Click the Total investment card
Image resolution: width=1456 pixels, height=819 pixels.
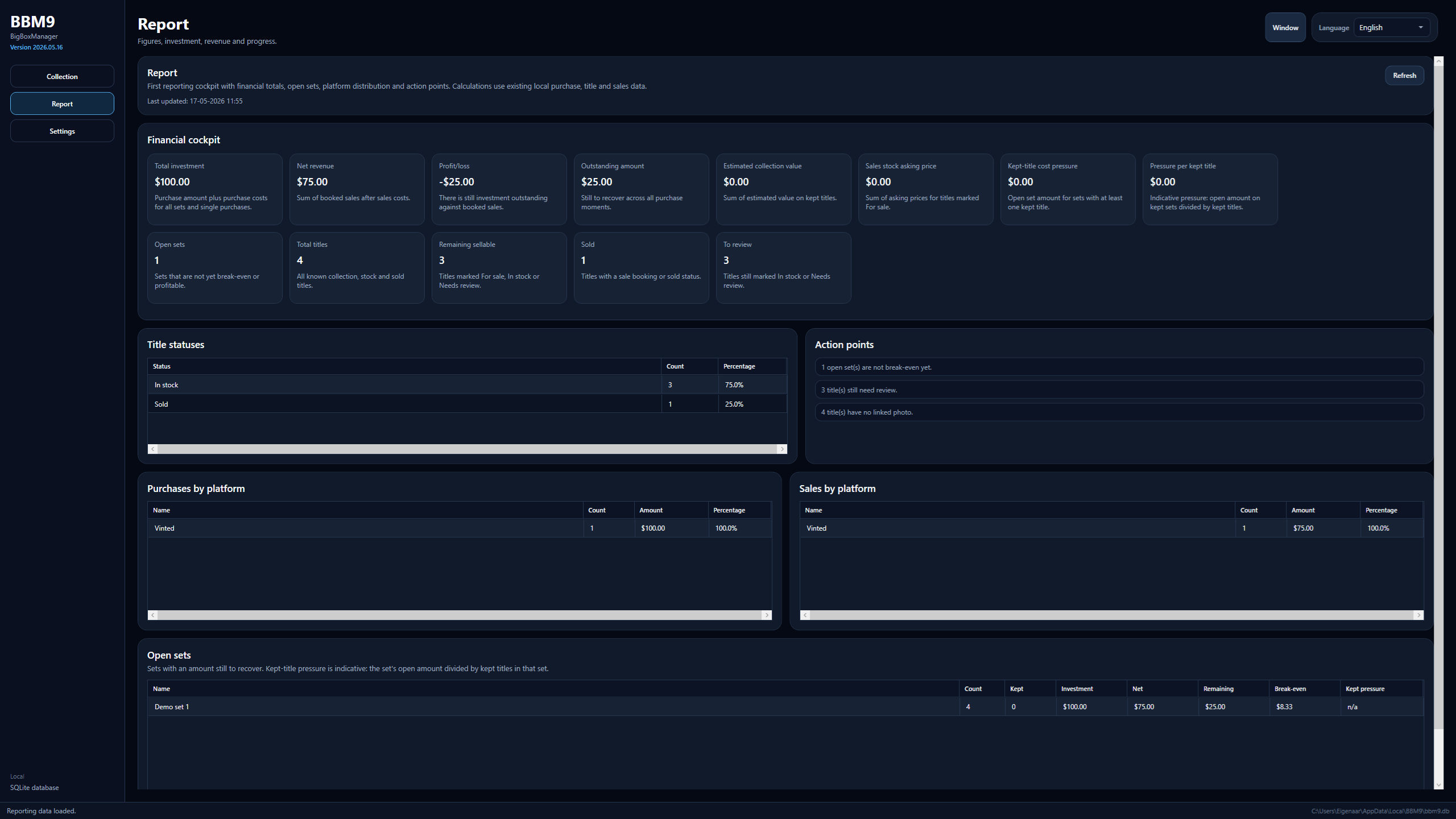215,189
